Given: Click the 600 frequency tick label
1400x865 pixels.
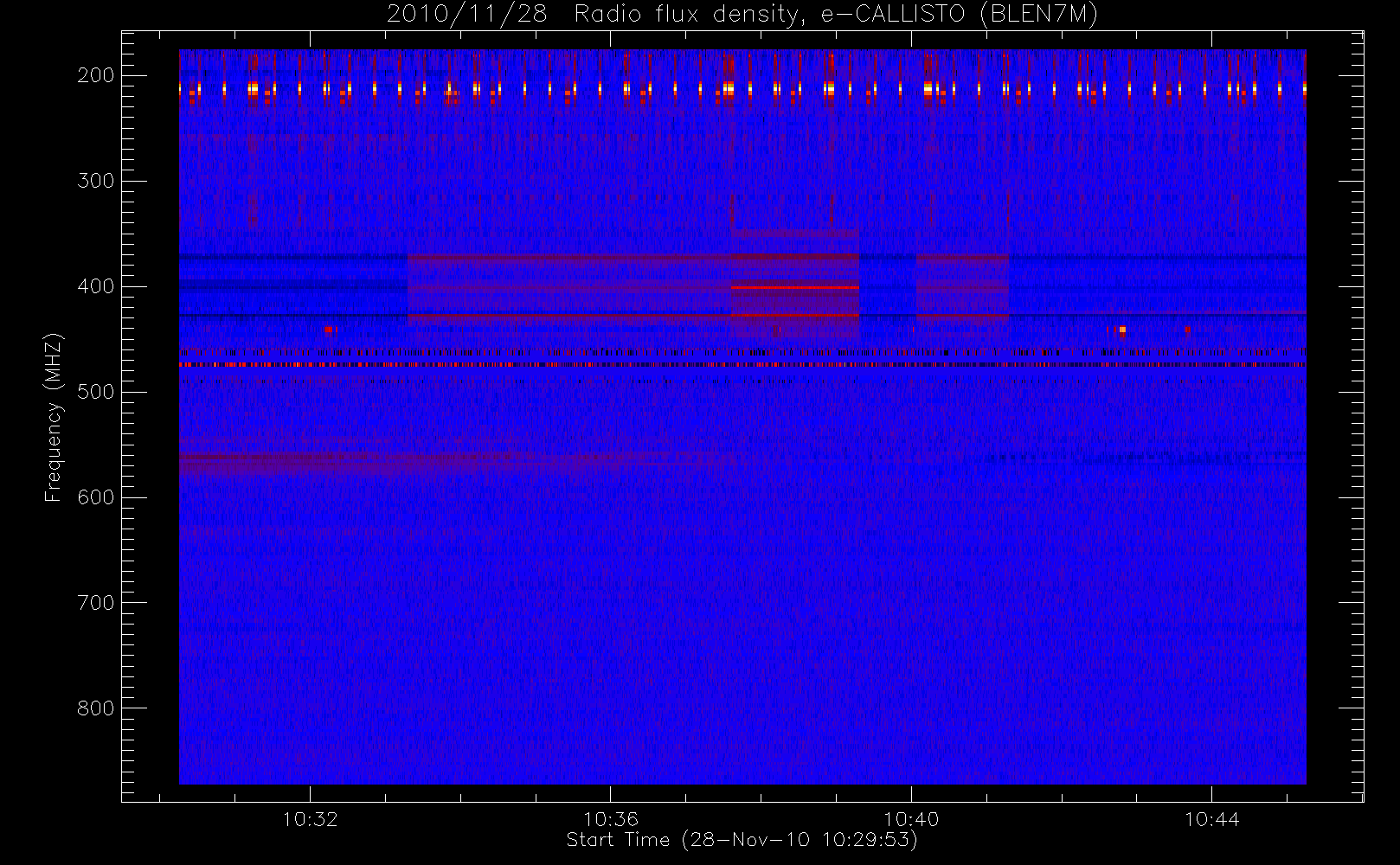Looking at the screenshot, I should point(96,497).
